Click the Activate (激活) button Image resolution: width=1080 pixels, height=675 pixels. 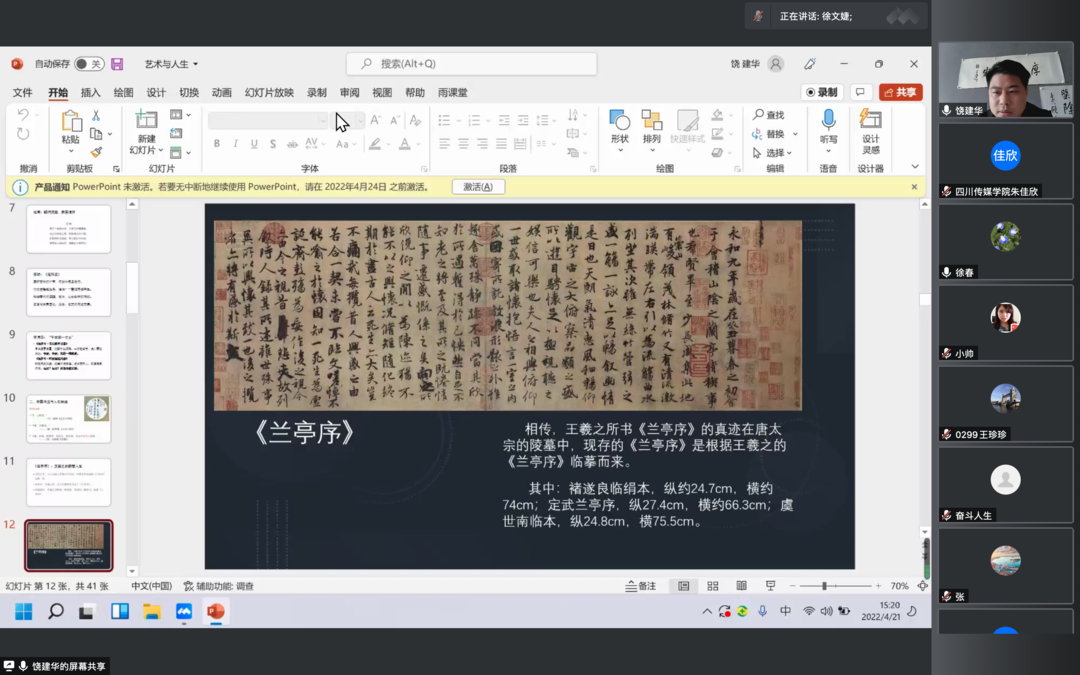tap(478, 187)
